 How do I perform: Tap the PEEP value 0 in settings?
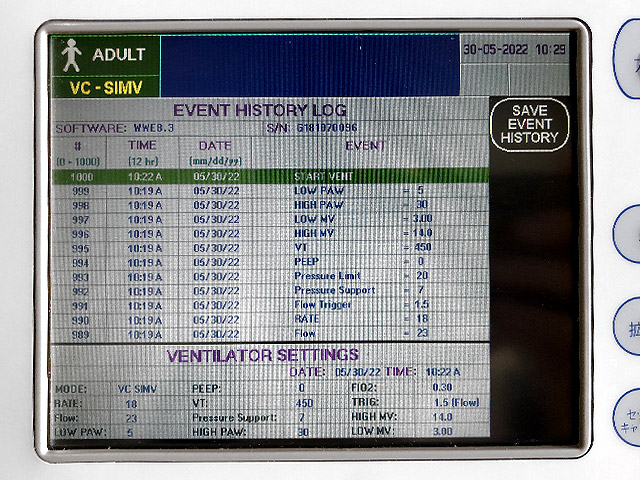[302, 388]
